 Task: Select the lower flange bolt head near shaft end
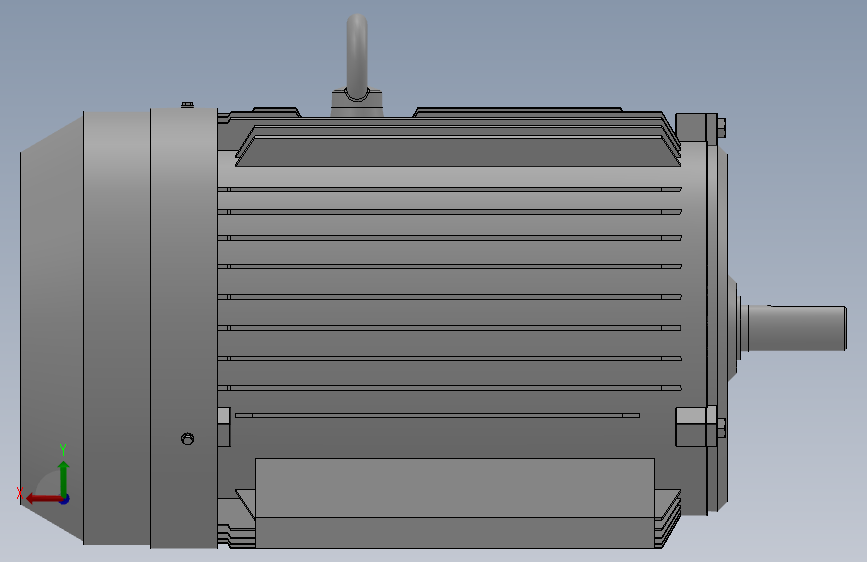[x=722, y=428]
